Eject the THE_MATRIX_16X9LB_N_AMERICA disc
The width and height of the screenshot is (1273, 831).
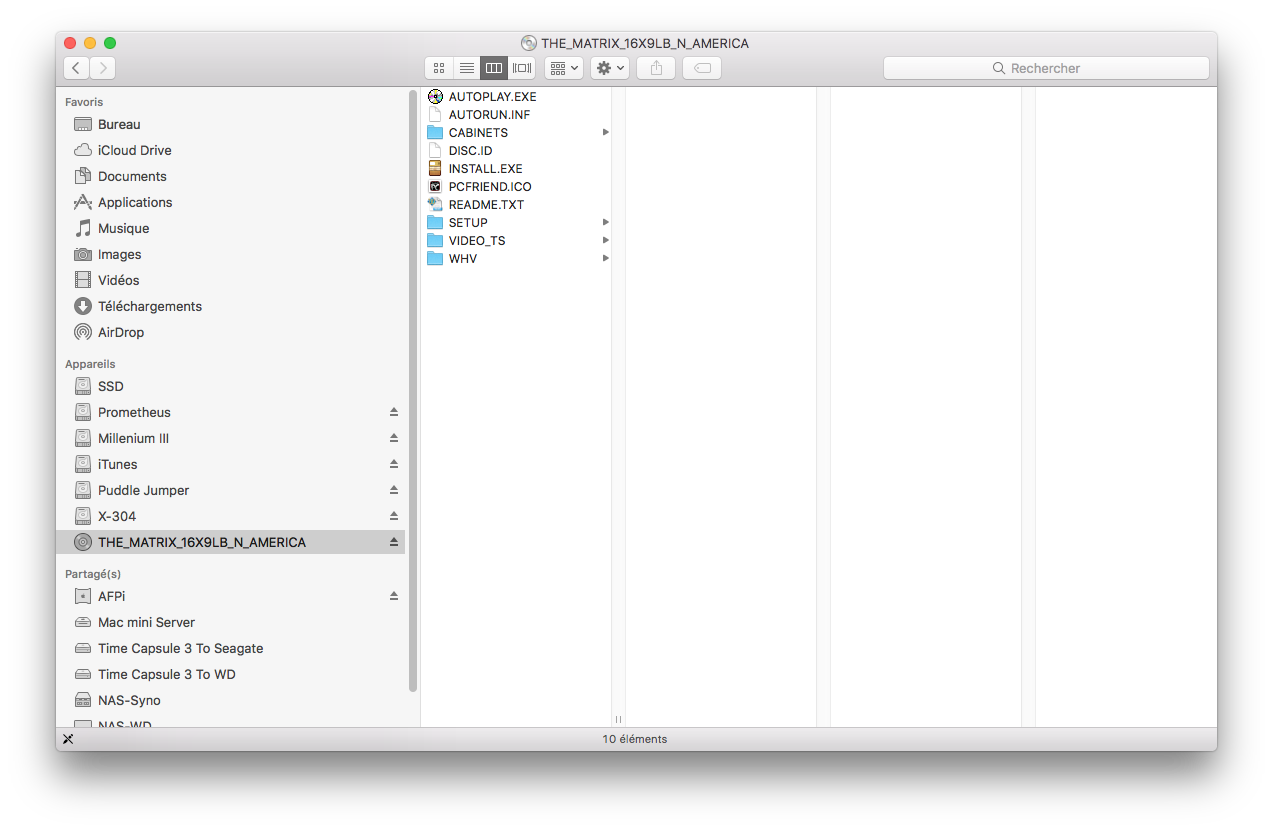(x=394, y=543)
